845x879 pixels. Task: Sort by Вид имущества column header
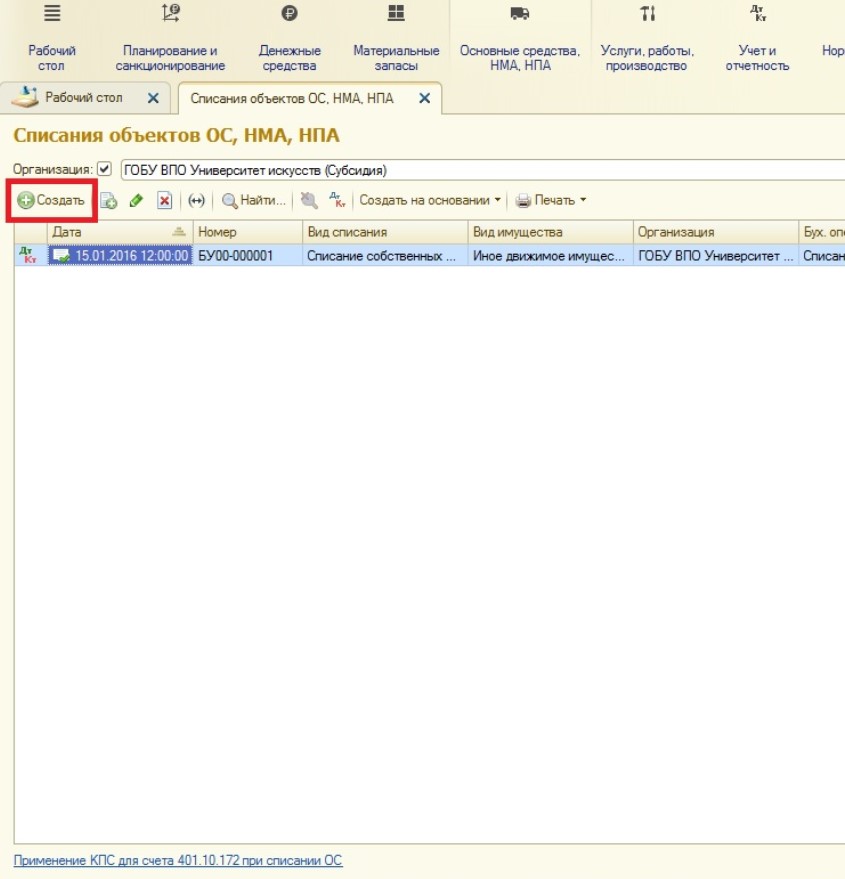pos(551,232)
